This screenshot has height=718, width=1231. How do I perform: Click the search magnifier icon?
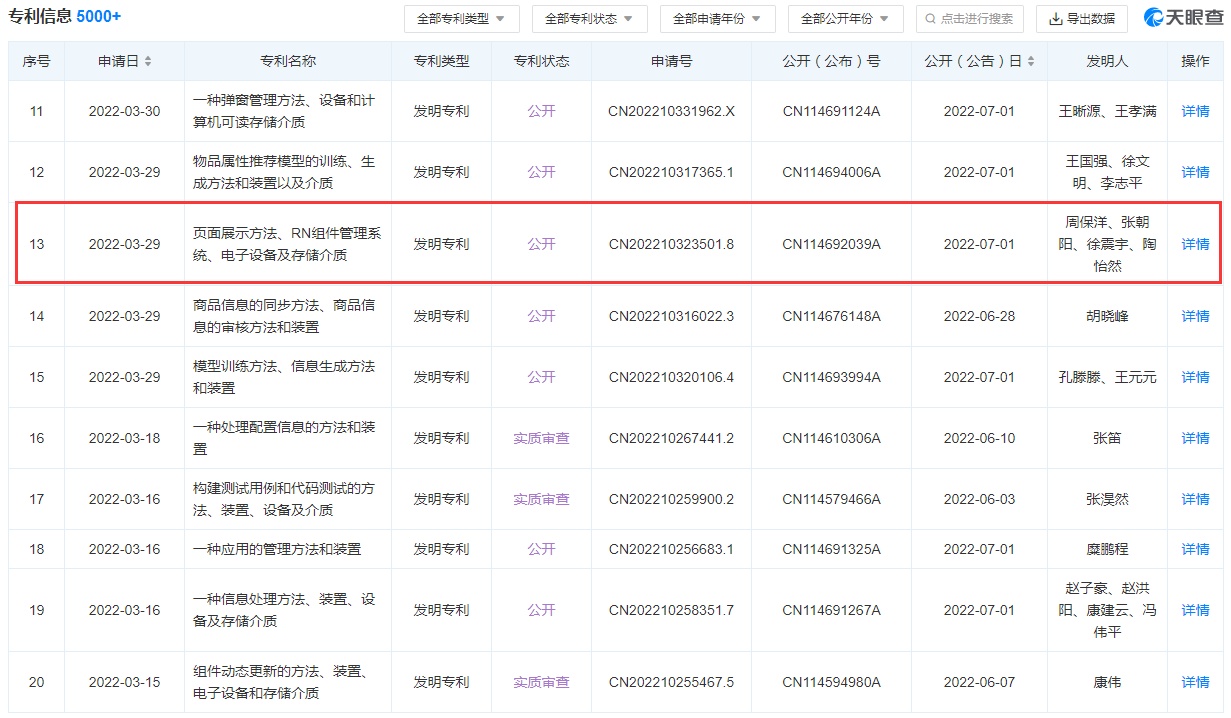click(x=931, y=19)
